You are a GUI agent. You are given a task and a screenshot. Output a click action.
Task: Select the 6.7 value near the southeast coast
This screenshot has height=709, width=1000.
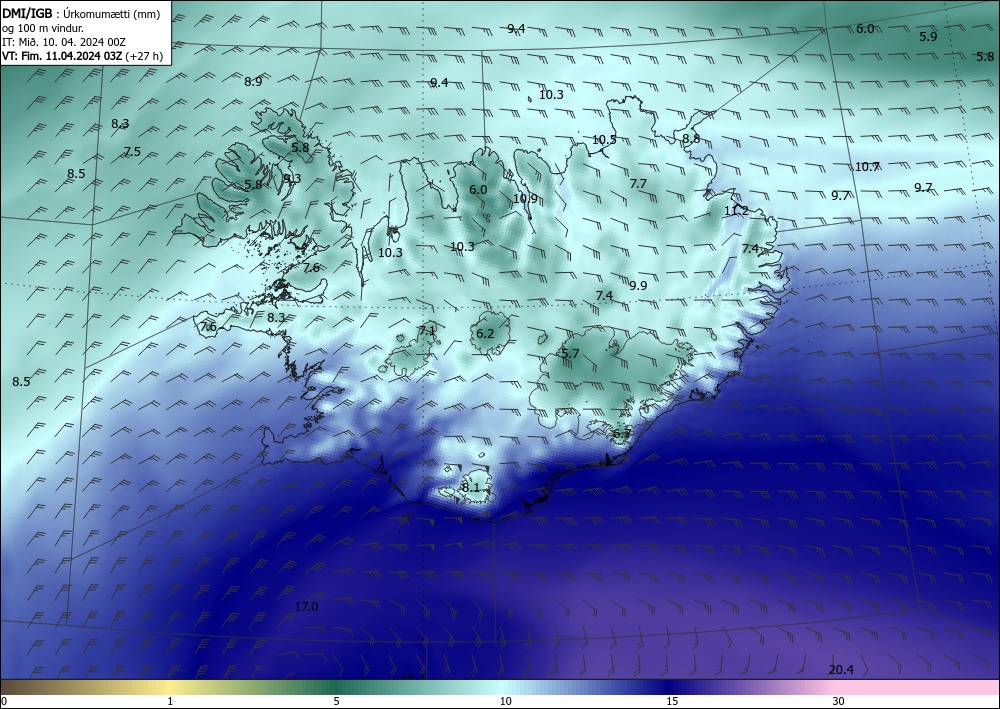click(x=622, y=434)
